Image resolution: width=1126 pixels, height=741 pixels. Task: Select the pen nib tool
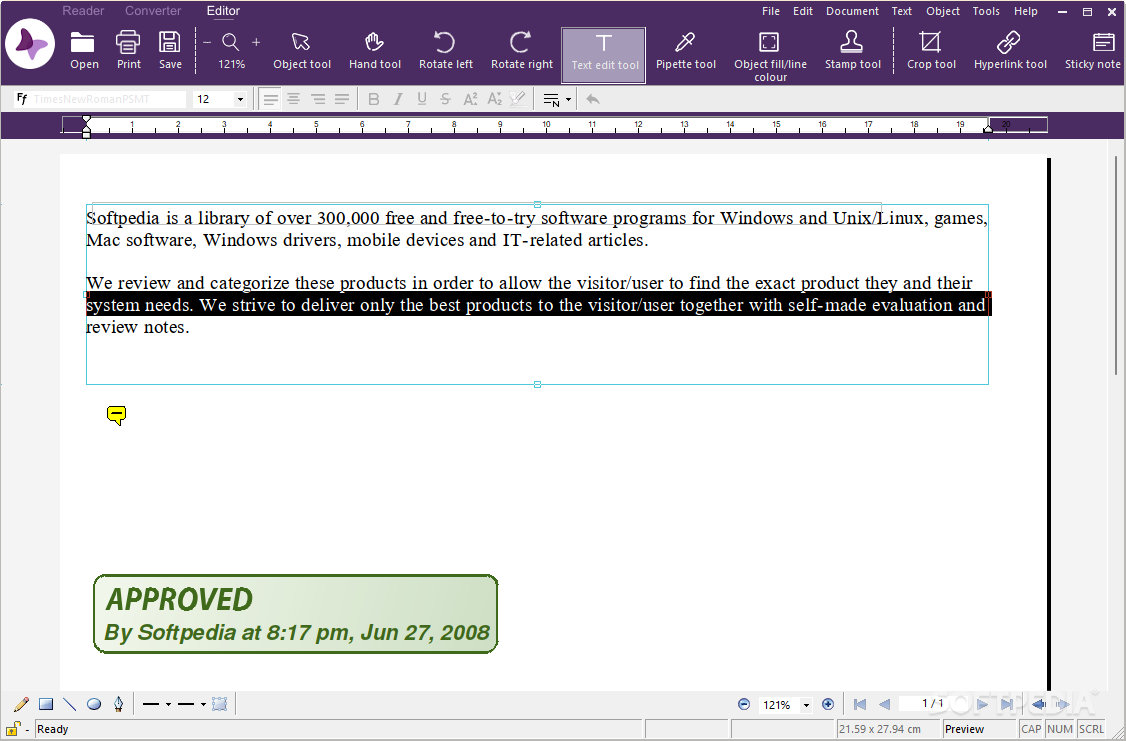pos(118,704)
